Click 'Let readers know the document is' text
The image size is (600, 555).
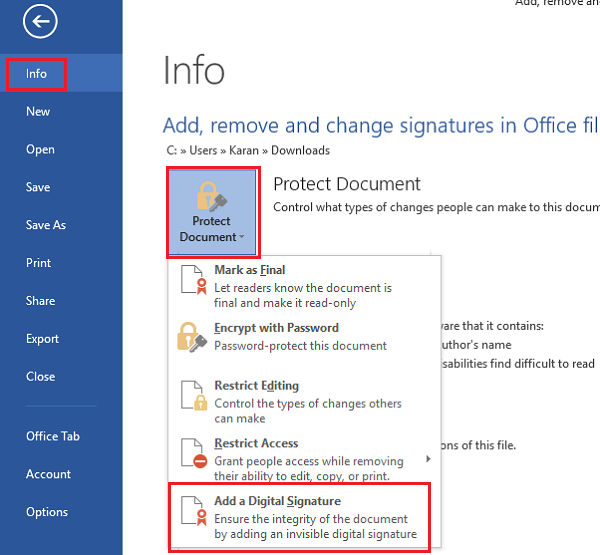[303, 288]
